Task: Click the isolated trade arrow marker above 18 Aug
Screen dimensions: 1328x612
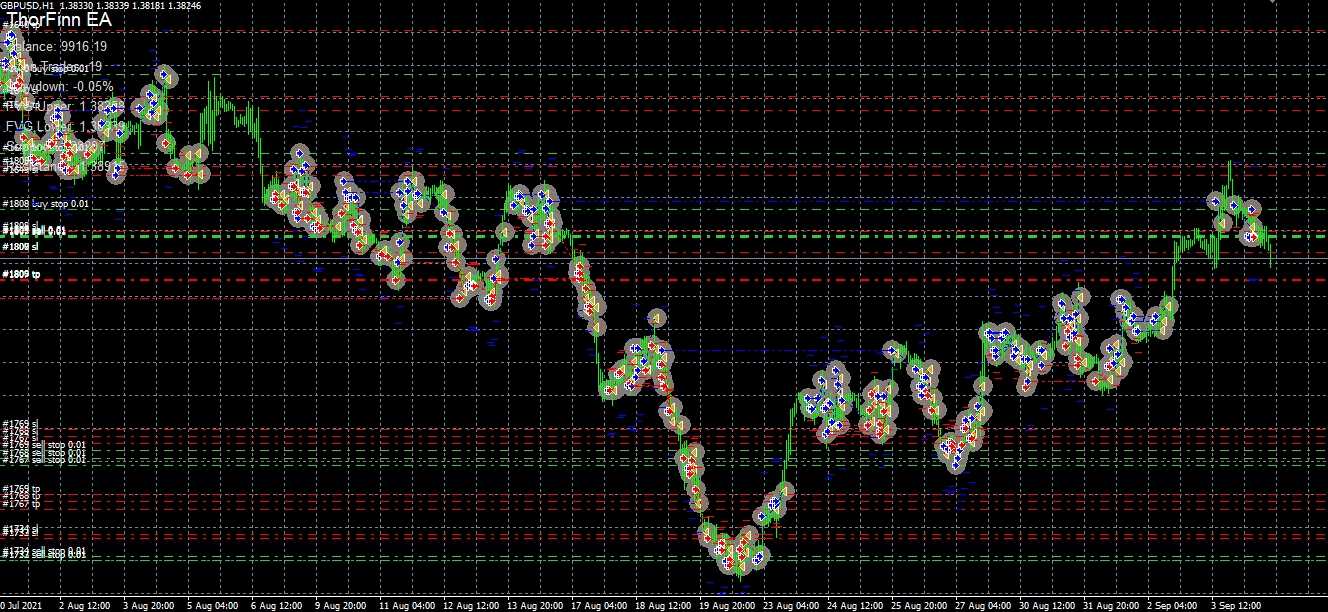Action: (x=655, y=319)
